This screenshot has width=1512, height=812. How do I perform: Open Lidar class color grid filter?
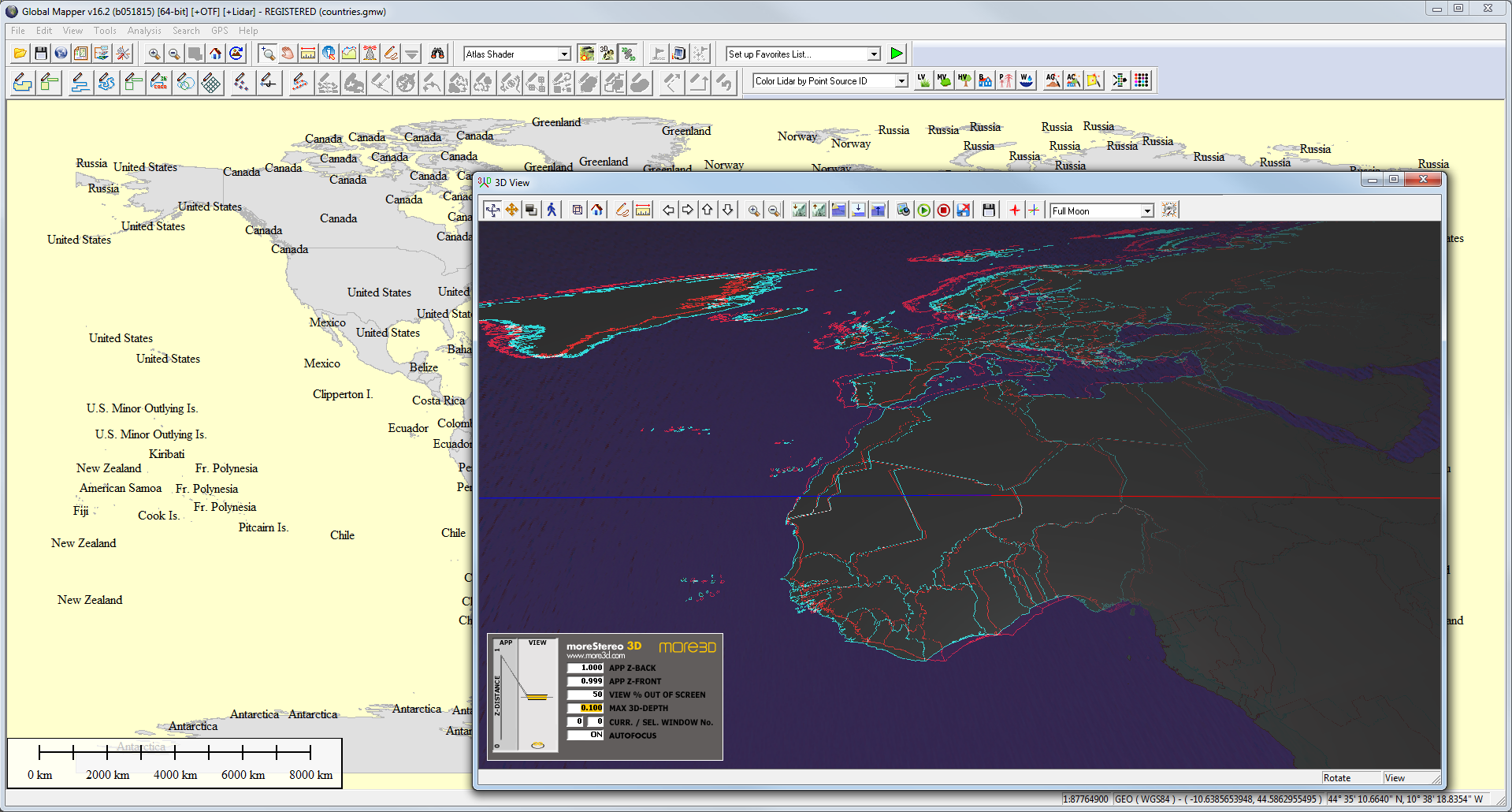coord(1141,80)
